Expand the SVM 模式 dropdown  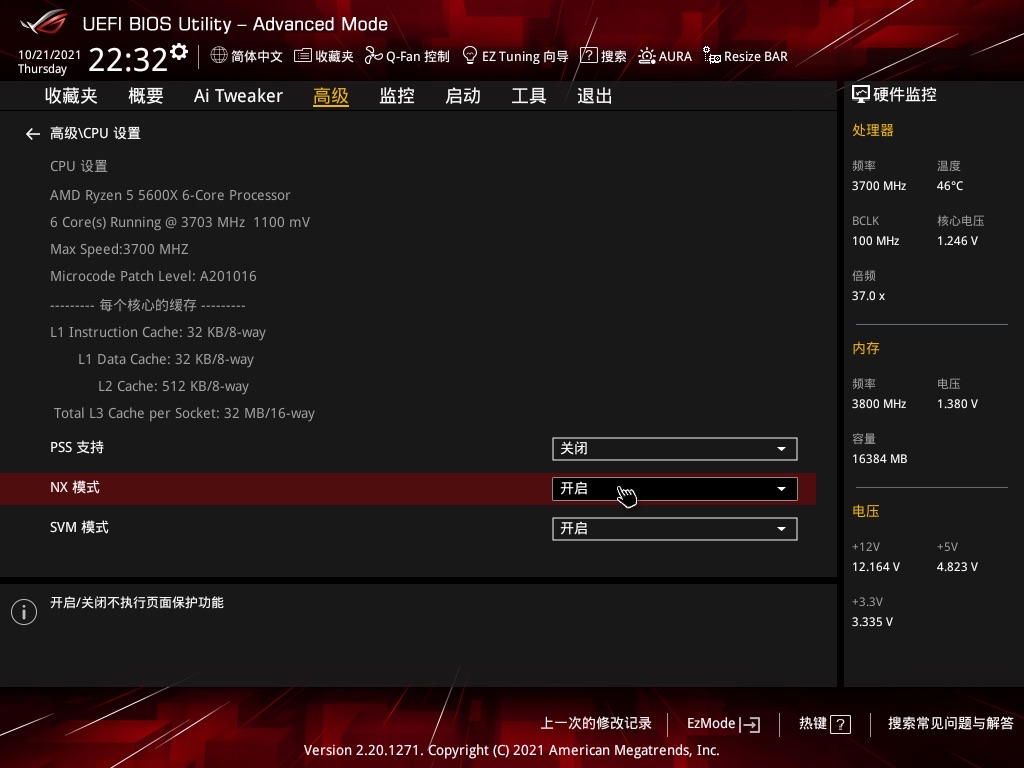[x=781, y=528]
